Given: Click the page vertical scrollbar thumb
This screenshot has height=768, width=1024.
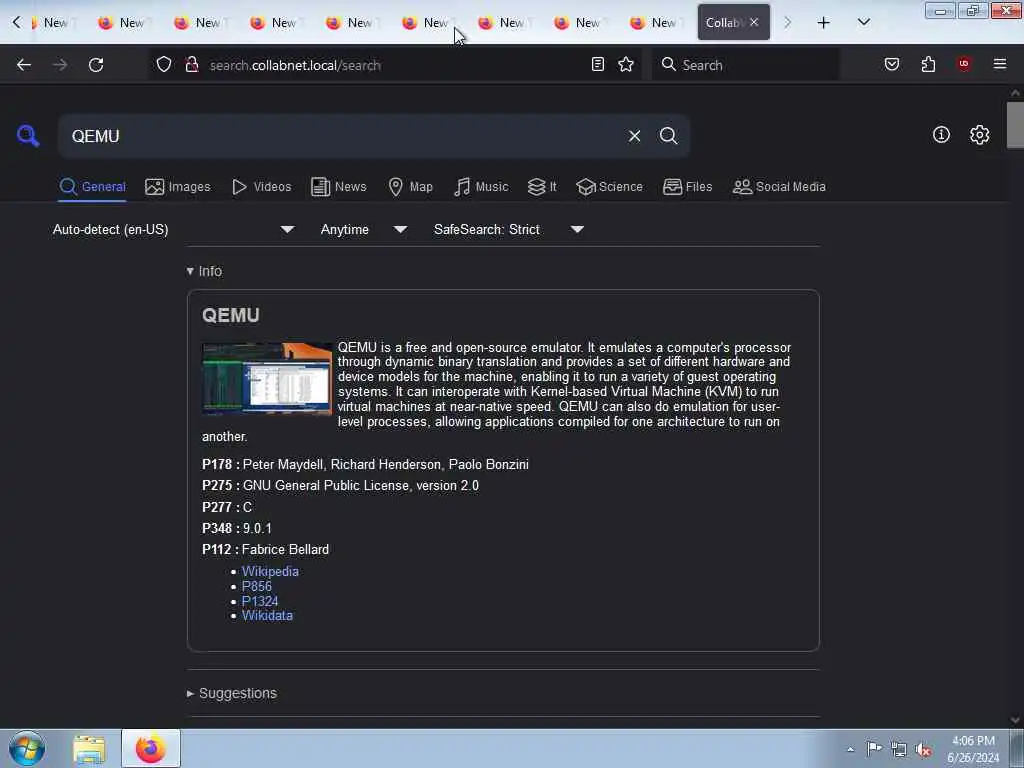Looking at the screenshot, I should point(1015,125).
